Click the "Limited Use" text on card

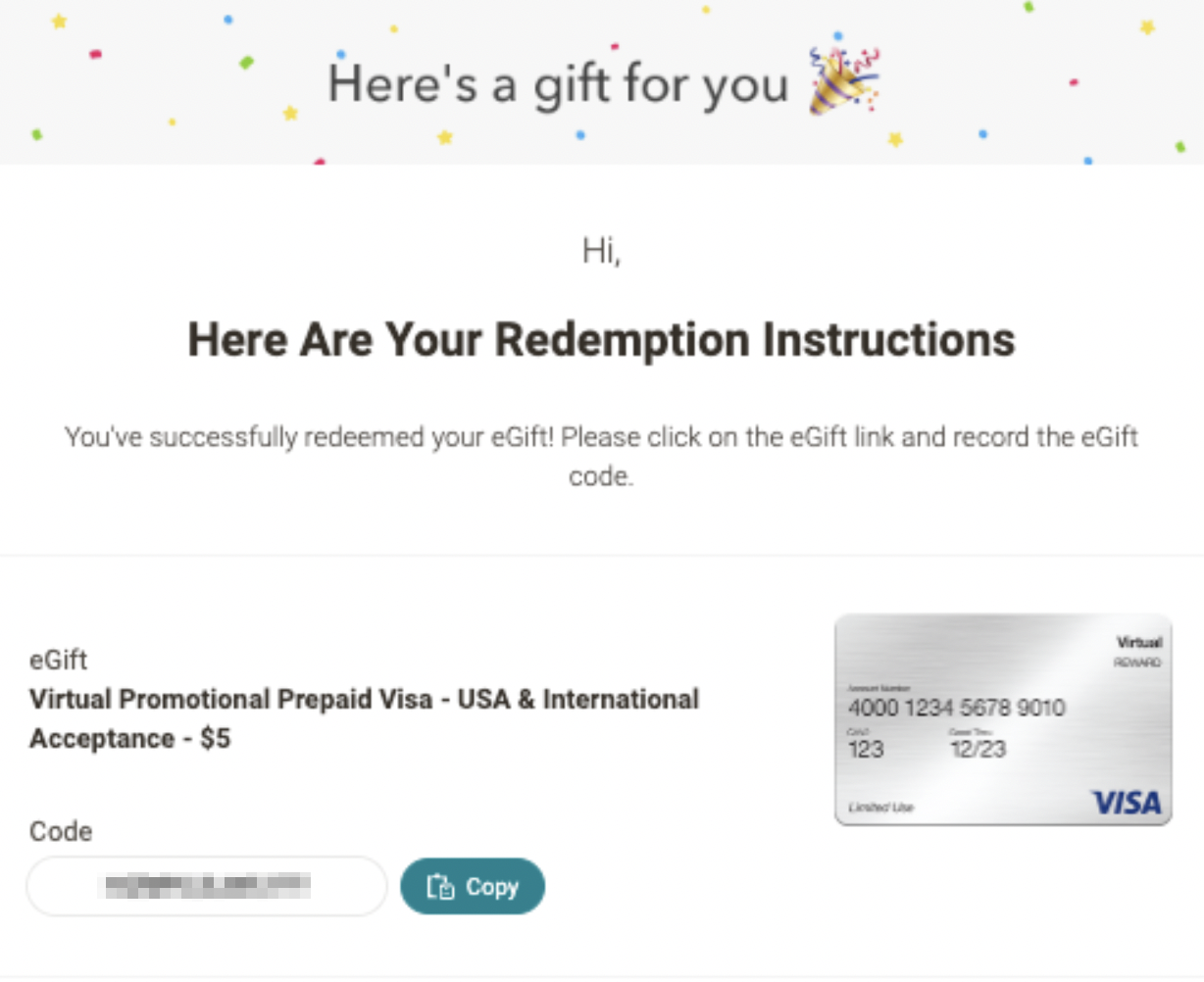click(x=880, y=808)
